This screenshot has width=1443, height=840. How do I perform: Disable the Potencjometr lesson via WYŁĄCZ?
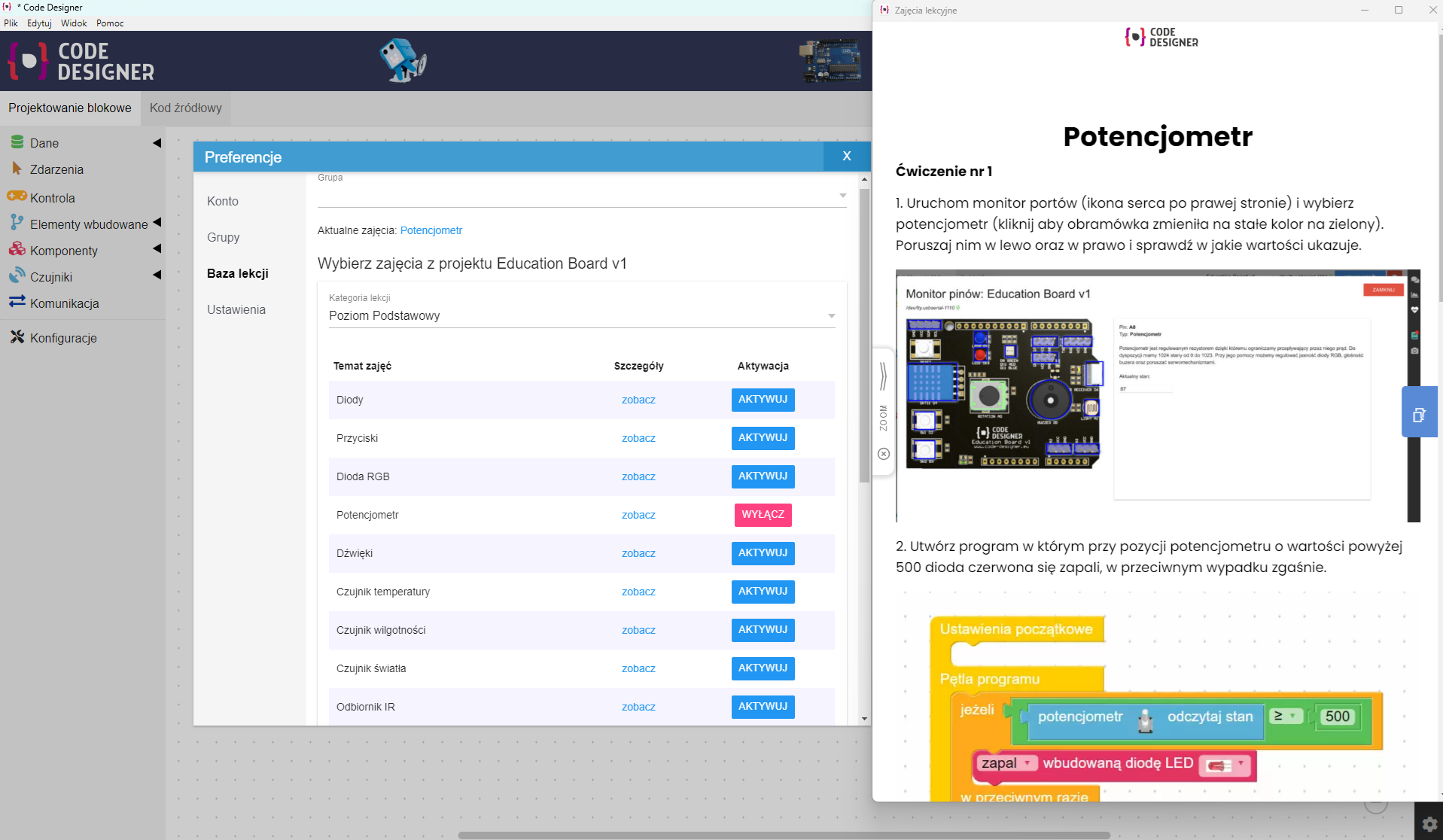point(763,515)
